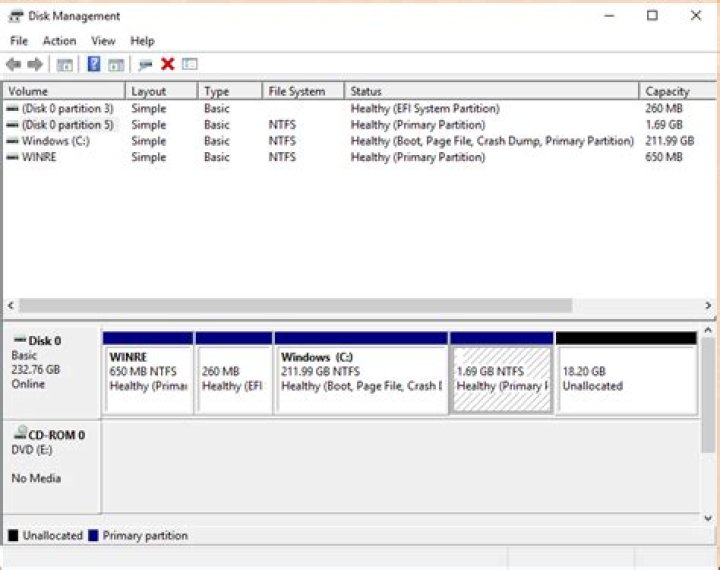Click horizontal scrollbar right arrow
720x570 pixels.
point(708,305)
